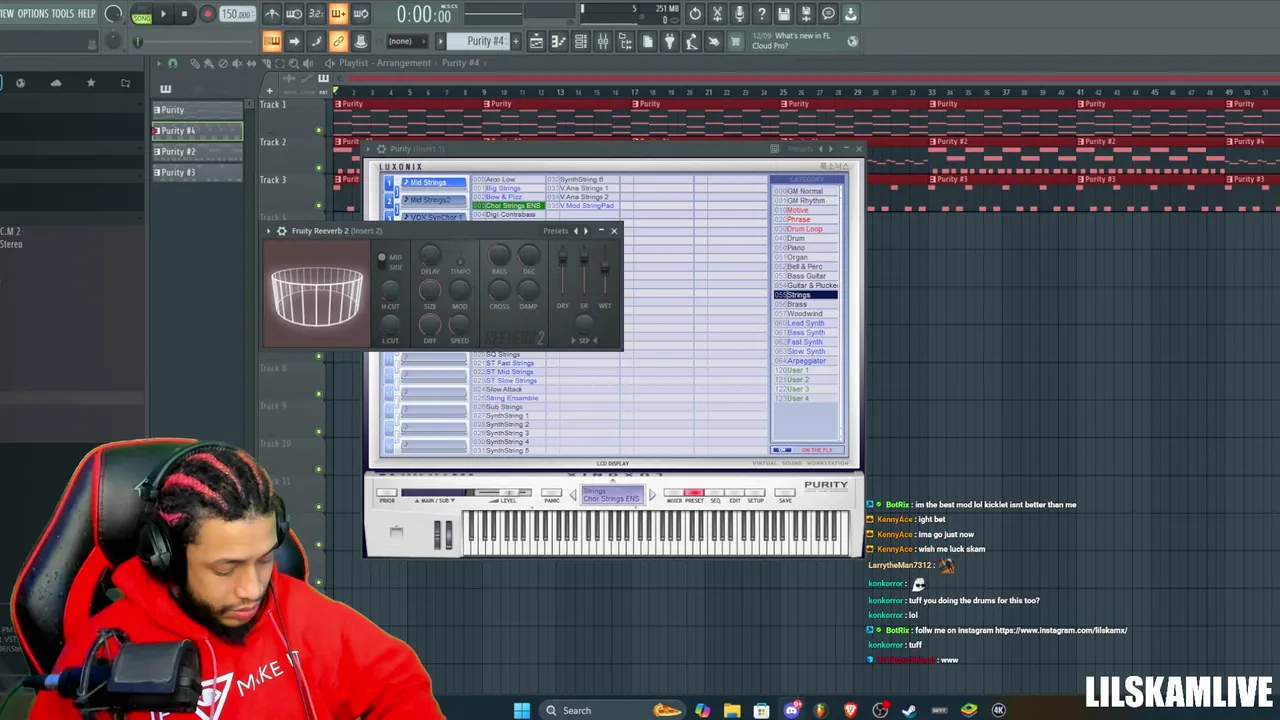Click the Purity SAVE button
The height and width of the screenshot is (720, 1280).
click(785, 494)
